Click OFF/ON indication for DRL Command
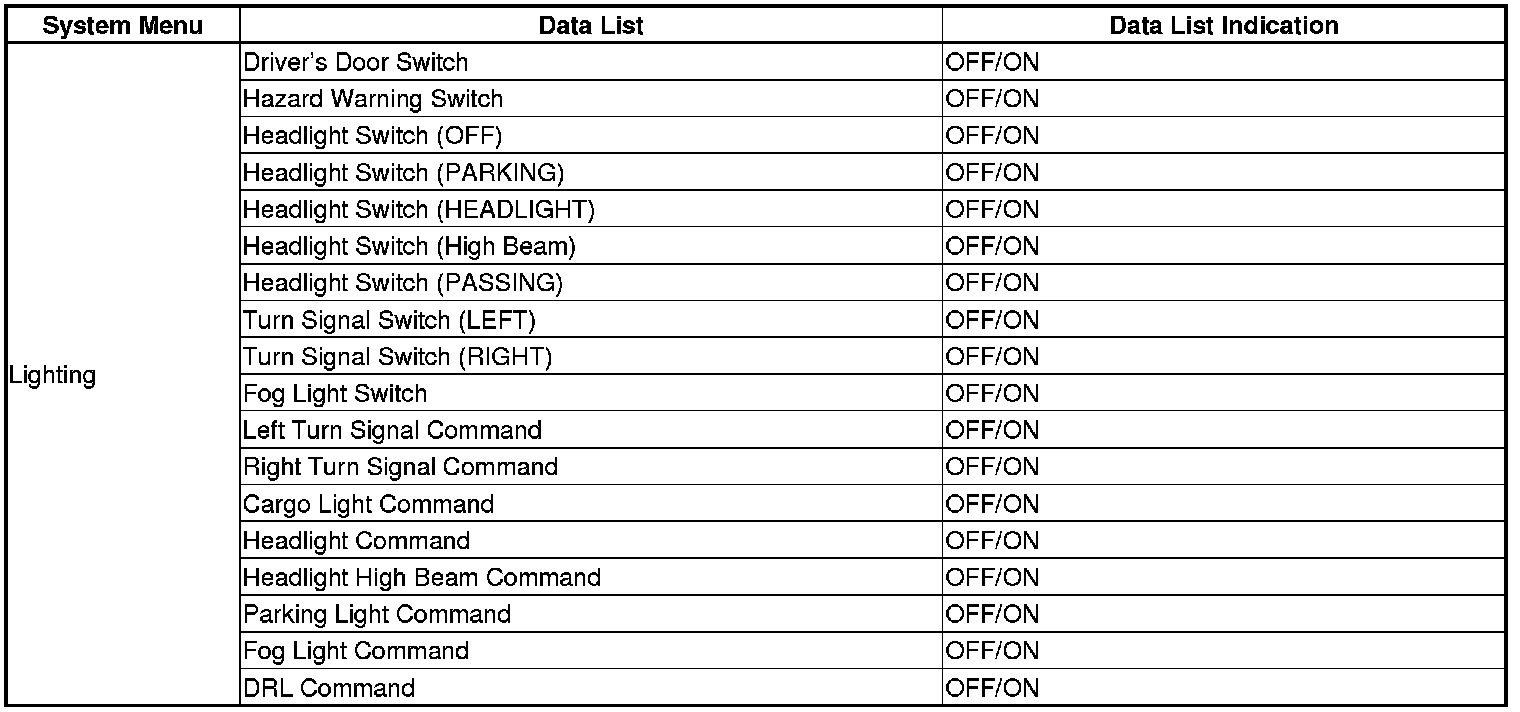Image resolution: width=1520 pixels, height=712 pixels. tap(992, 688)
